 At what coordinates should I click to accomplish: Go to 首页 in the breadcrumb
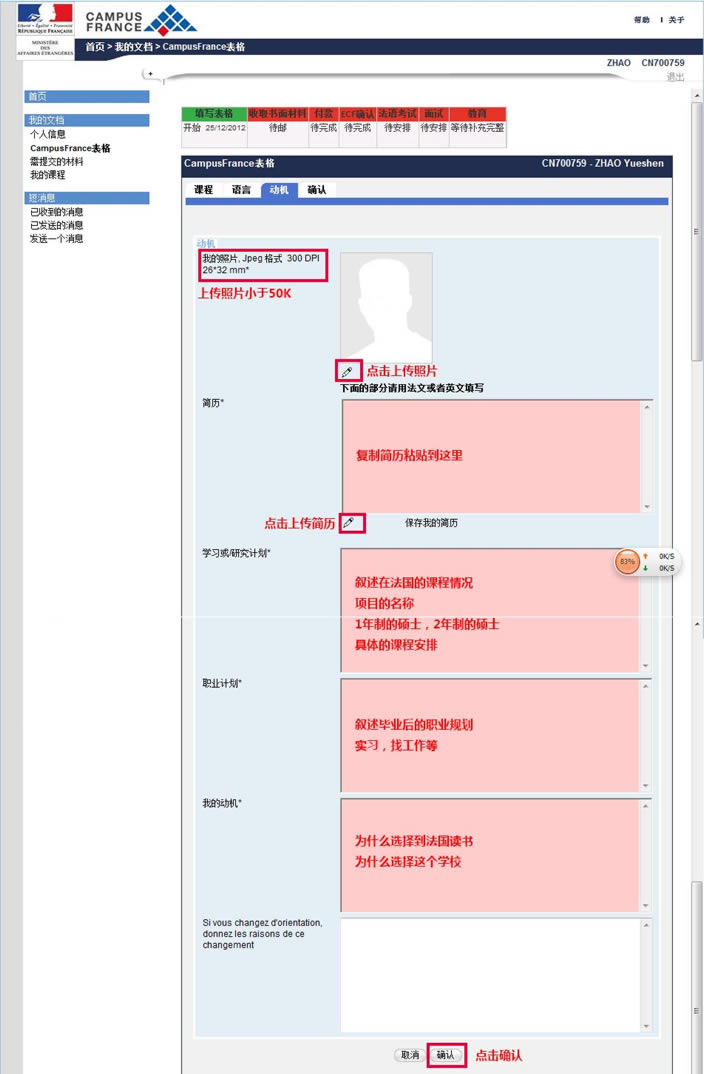click(95, 47)
